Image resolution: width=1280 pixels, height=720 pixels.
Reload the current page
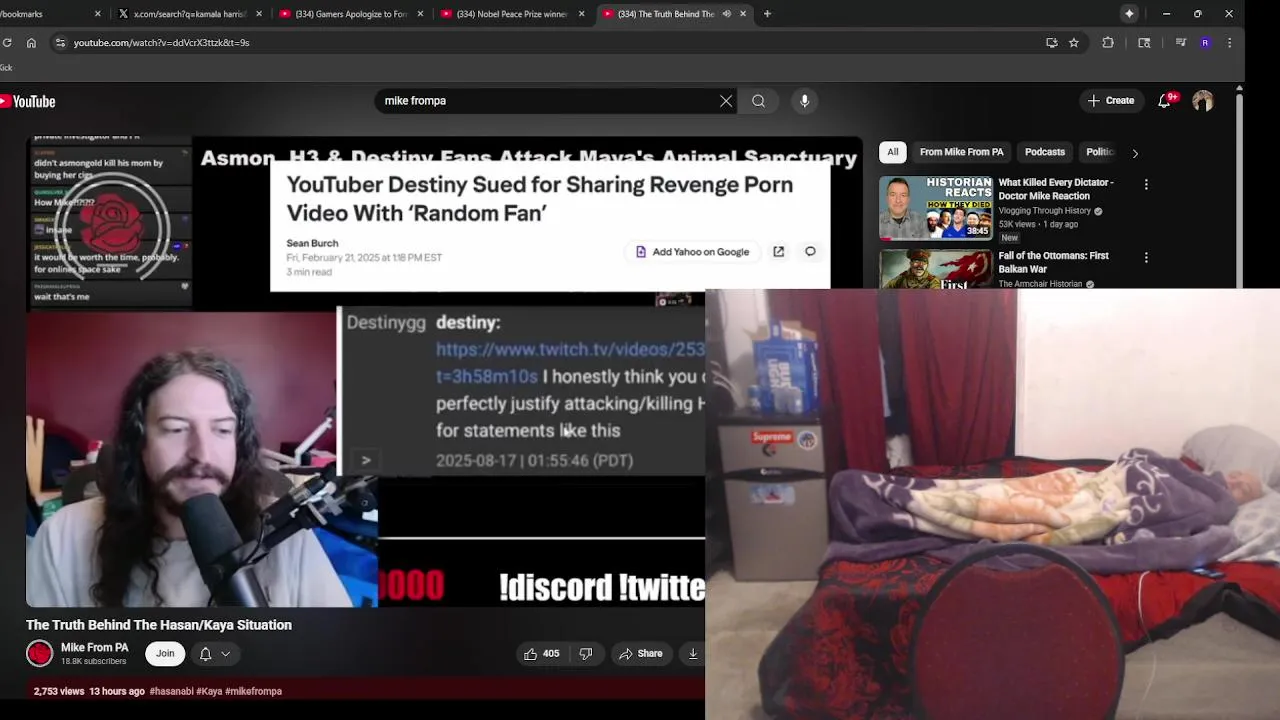tap(7, 43)
